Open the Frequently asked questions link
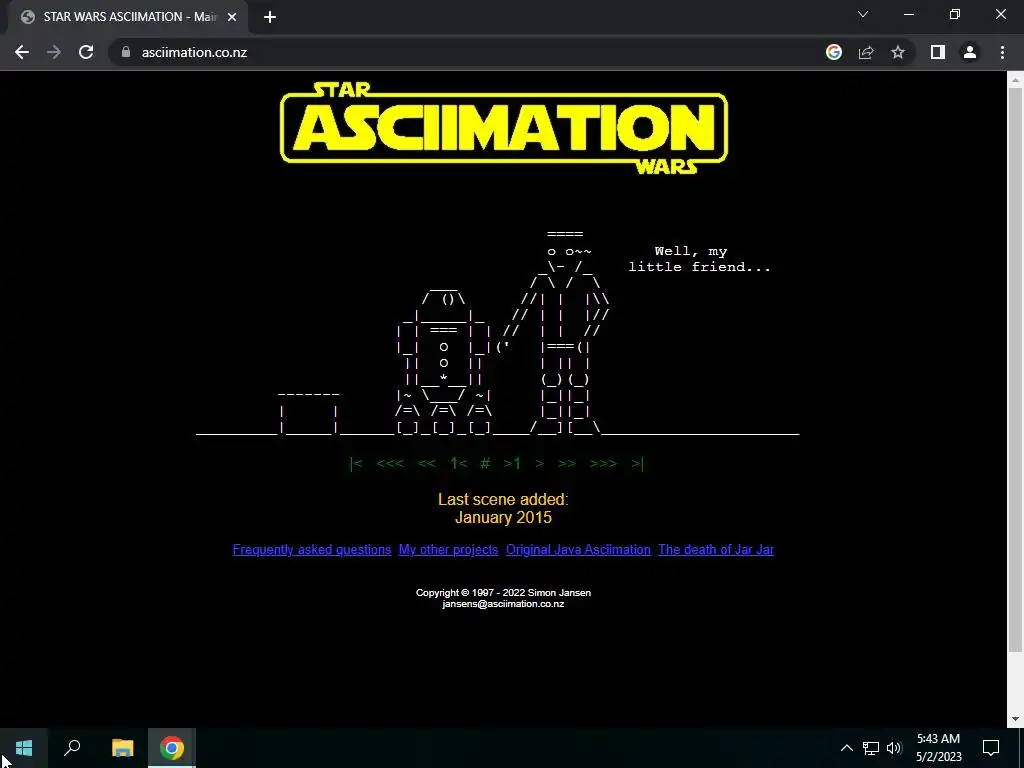The width and height of the screenshot is (1024, 768). pos(312,550)
